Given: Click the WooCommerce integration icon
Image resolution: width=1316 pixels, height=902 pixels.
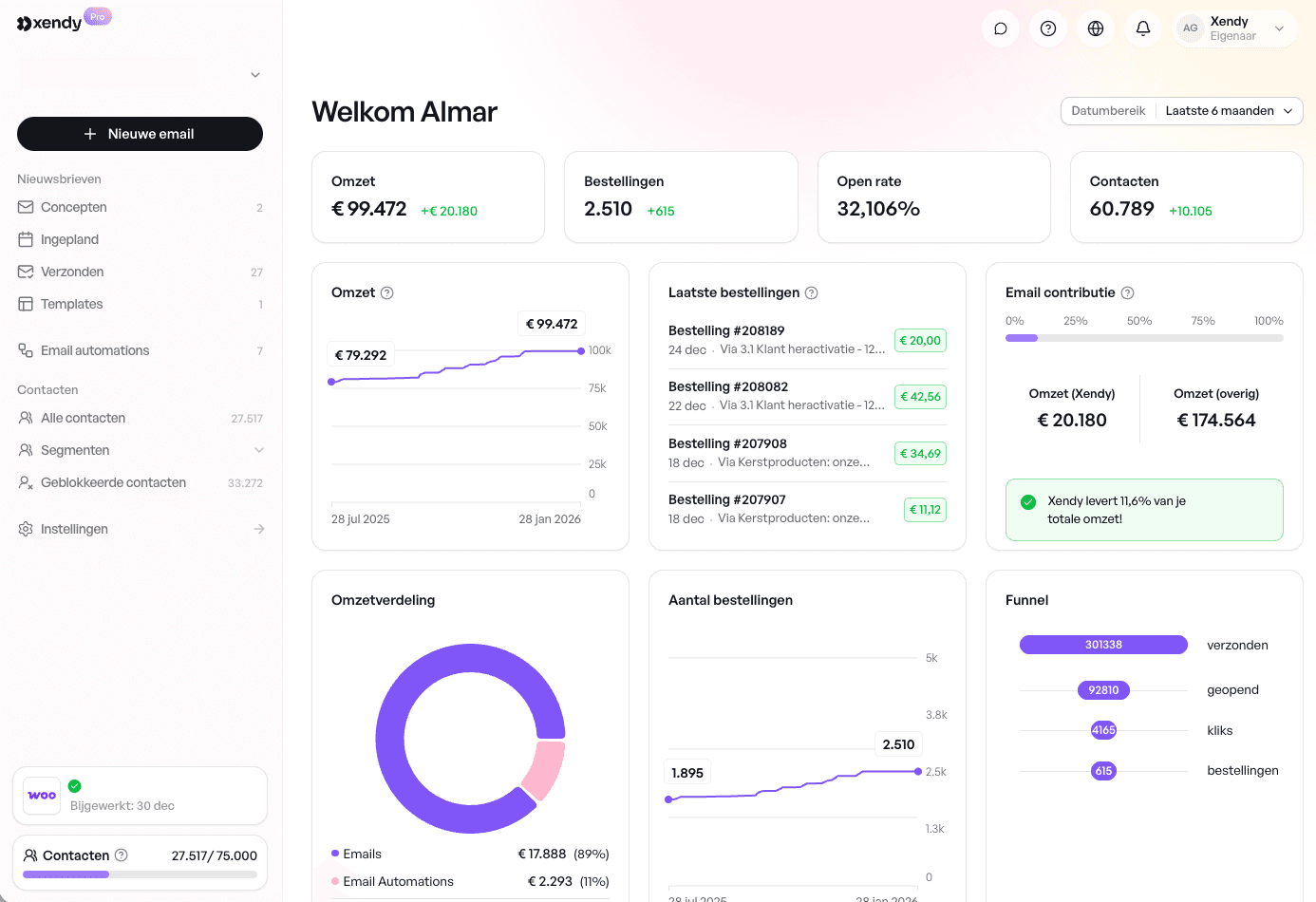Looking at the screenshot, I should [41, 796].
